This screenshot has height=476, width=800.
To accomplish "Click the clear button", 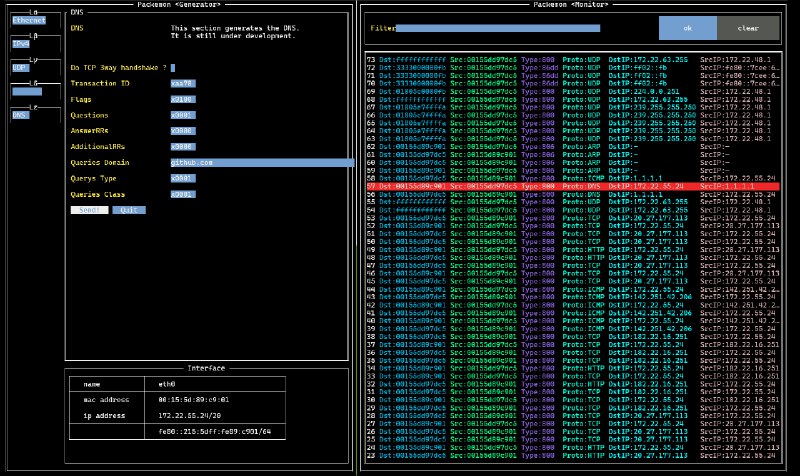I will pos(748,28).
